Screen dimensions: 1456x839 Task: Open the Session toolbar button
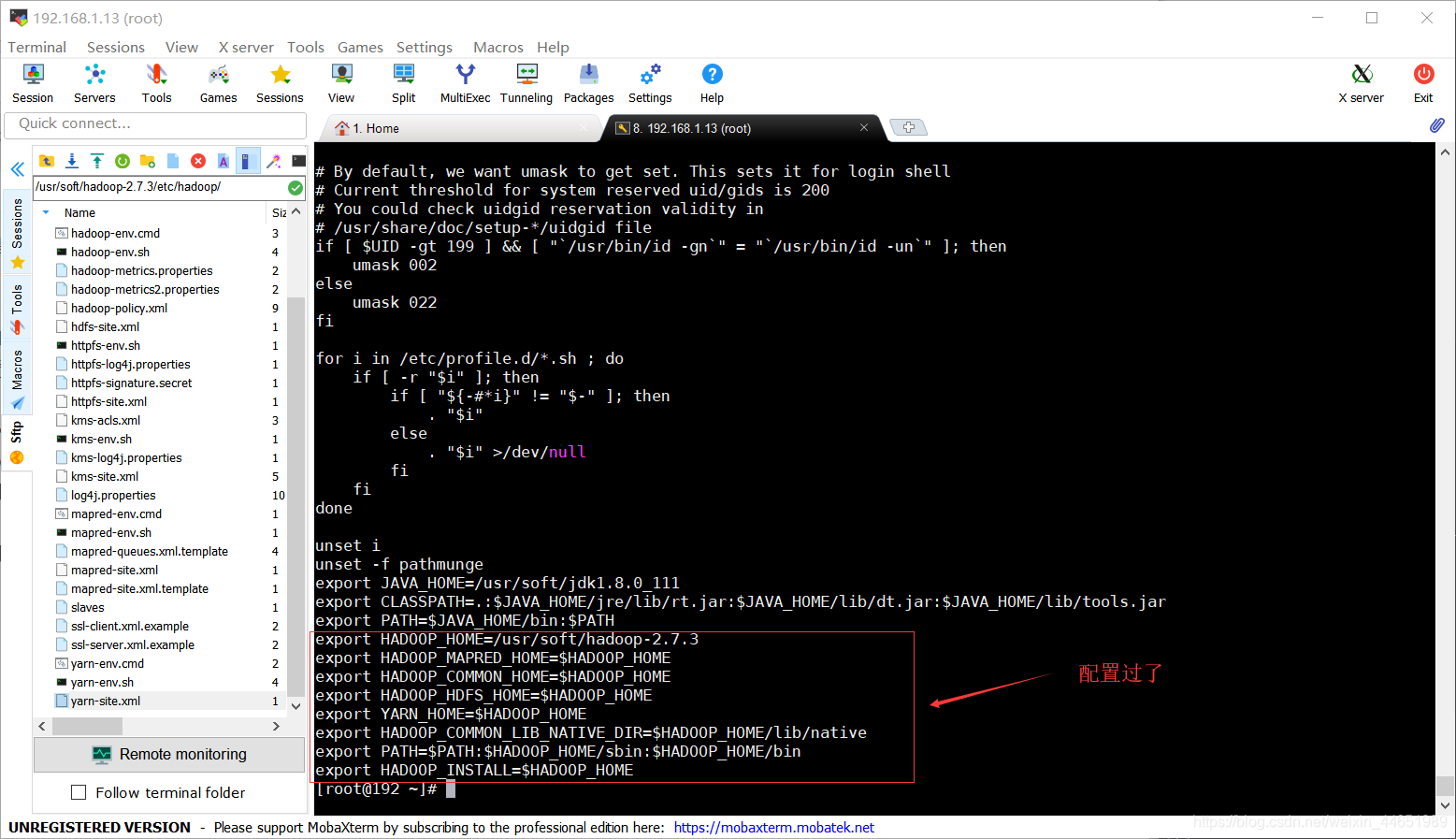pyautogui.click(x=33, y=83)
